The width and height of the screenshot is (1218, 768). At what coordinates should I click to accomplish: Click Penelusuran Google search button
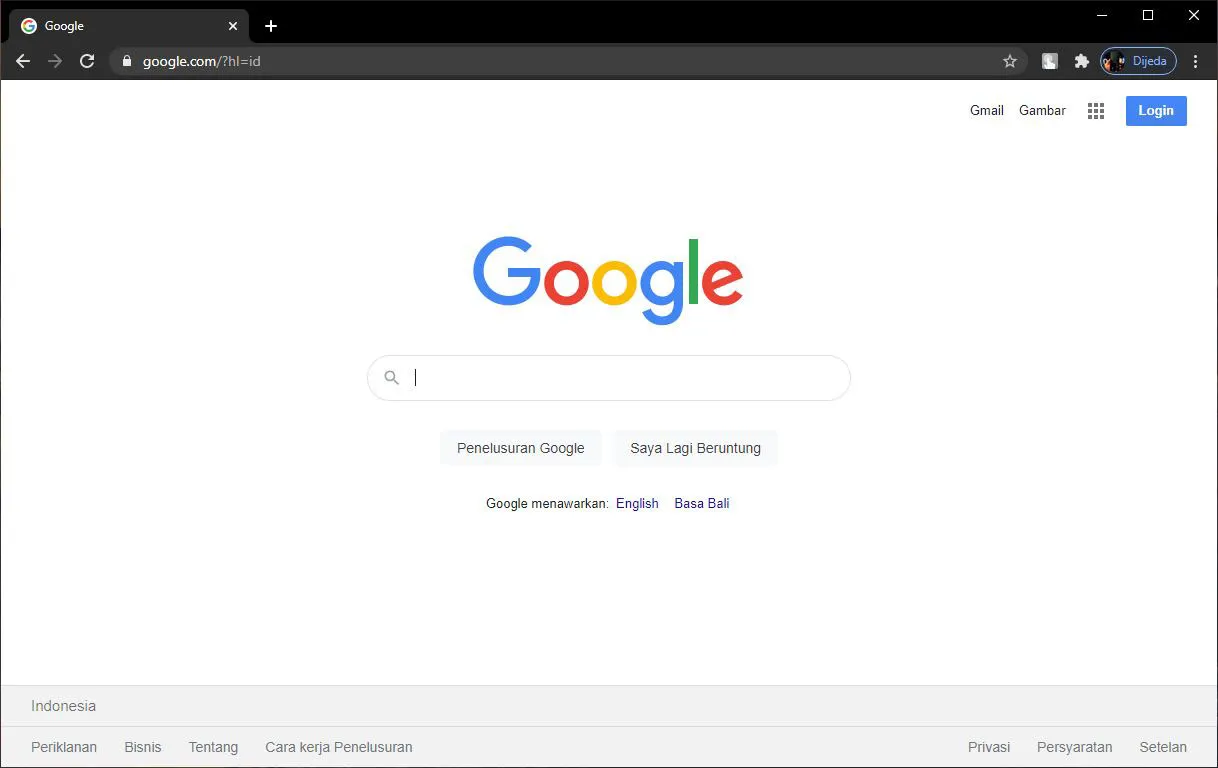[520, 447]
